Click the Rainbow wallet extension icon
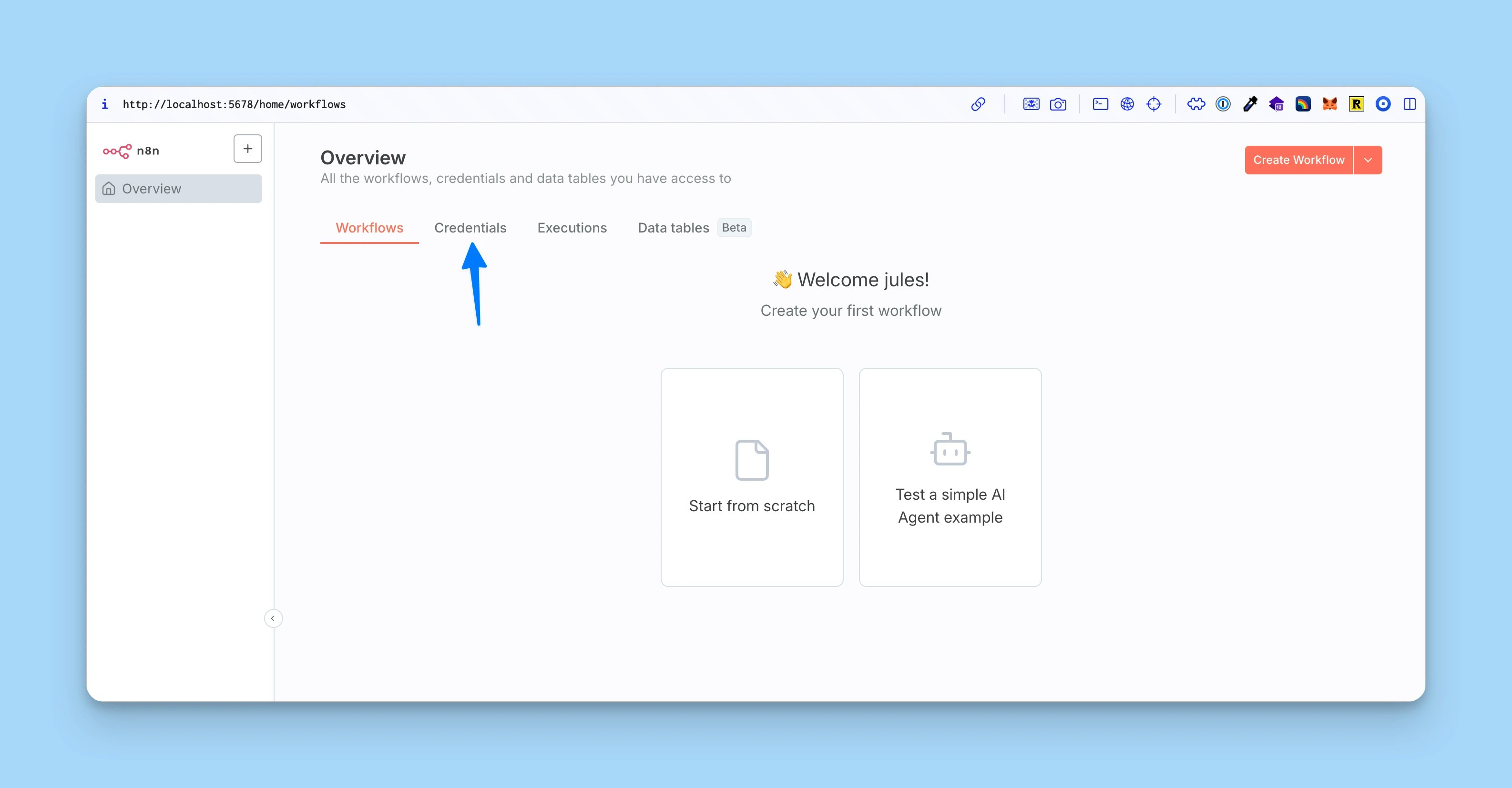 tap(1302, 104)
